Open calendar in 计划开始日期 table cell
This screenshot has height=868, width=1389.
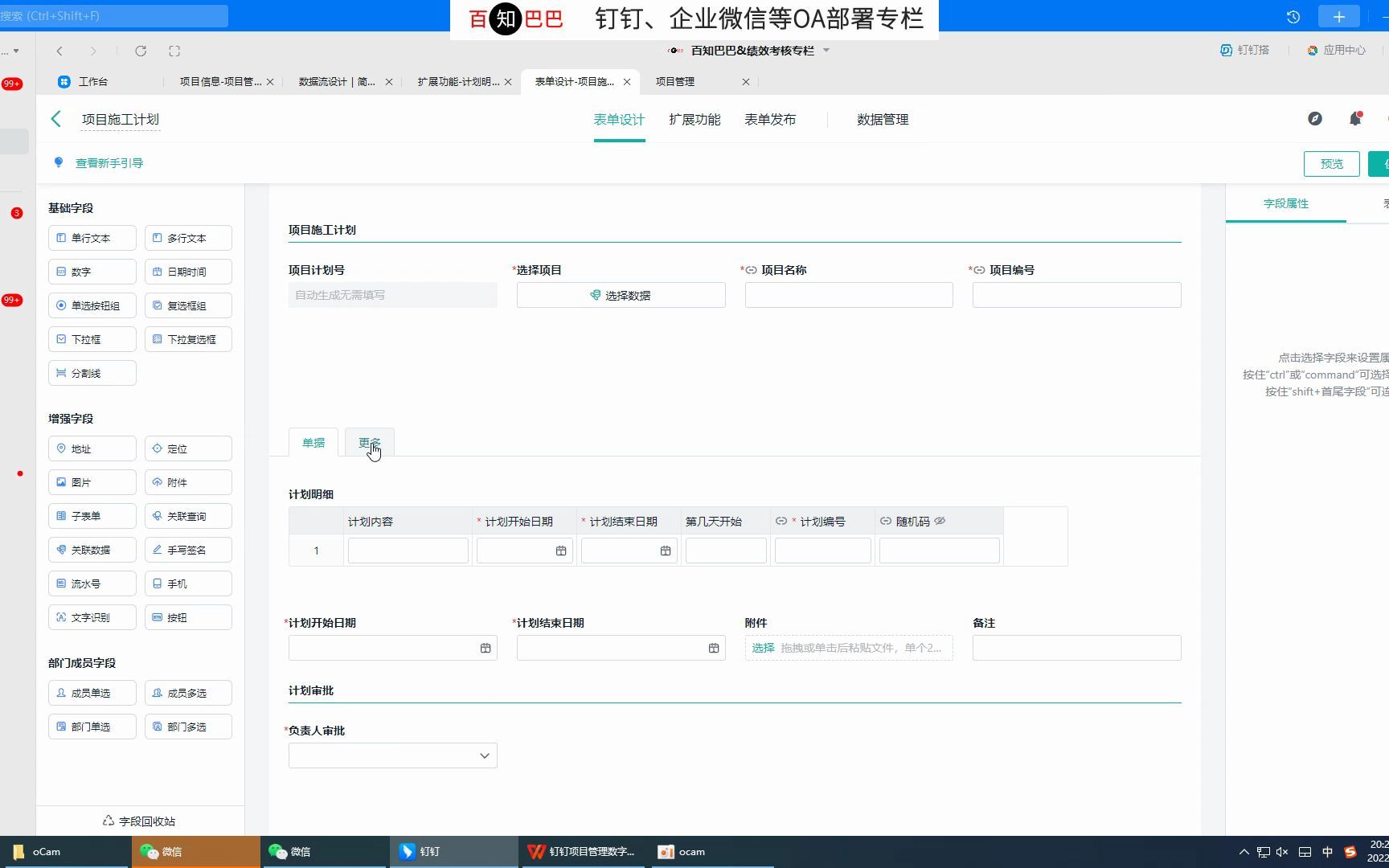[561, 551]
